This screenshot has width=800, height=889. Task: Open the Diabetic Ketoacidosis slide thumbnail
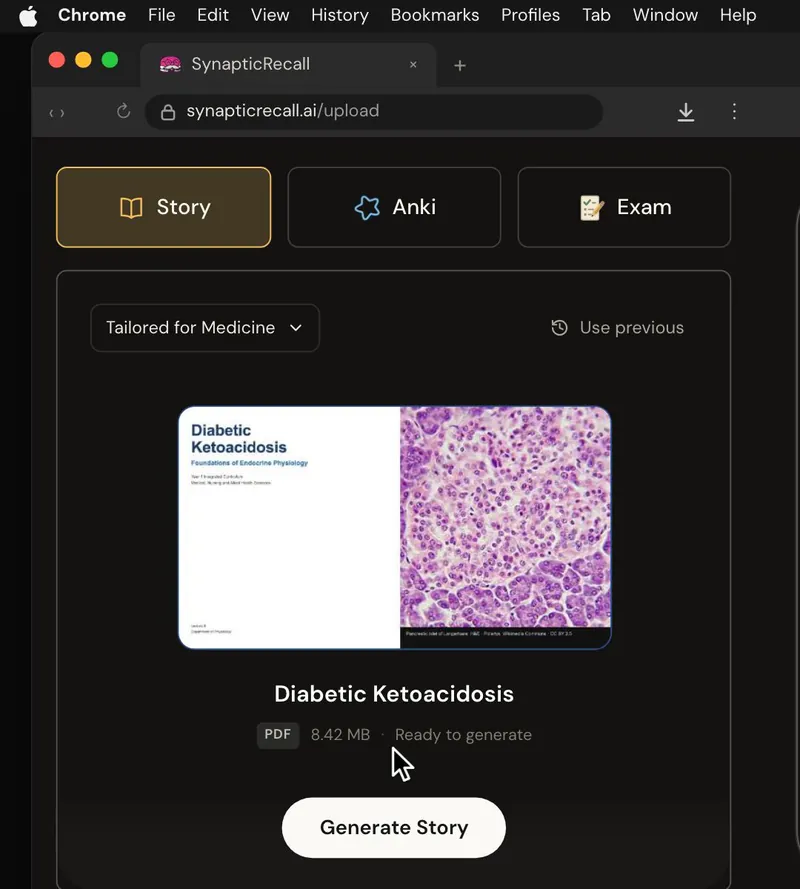(x=395, y=527)
